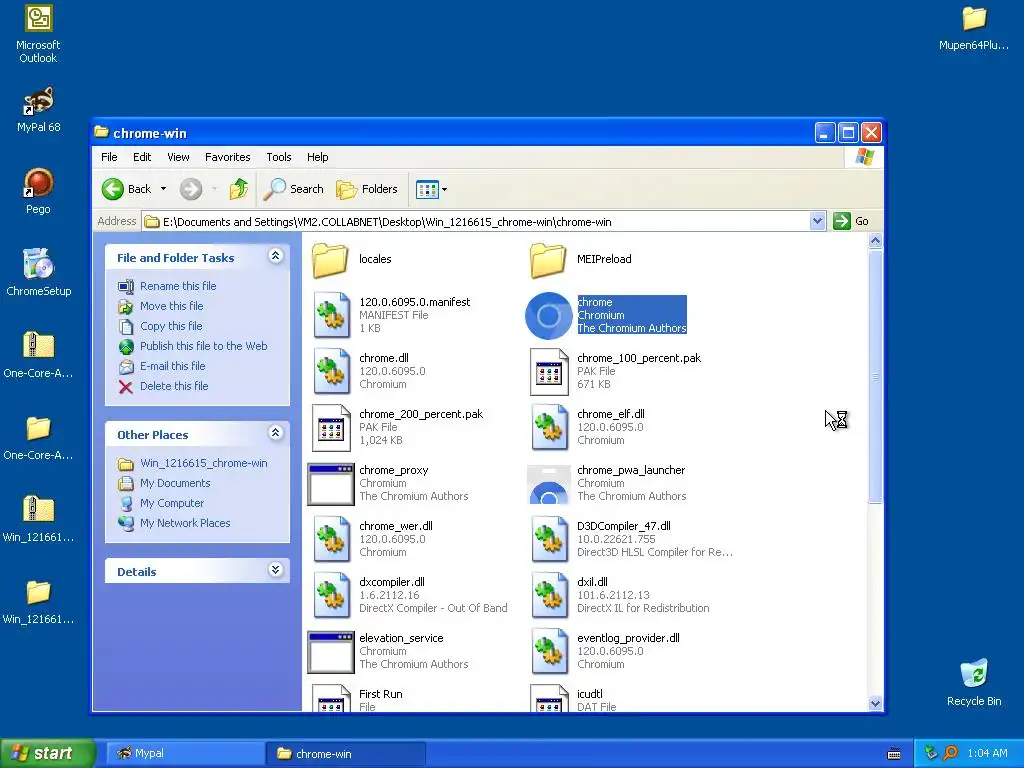
Task: Click Rename this file link
Action: pyautogui.click(x=178, y=286)
